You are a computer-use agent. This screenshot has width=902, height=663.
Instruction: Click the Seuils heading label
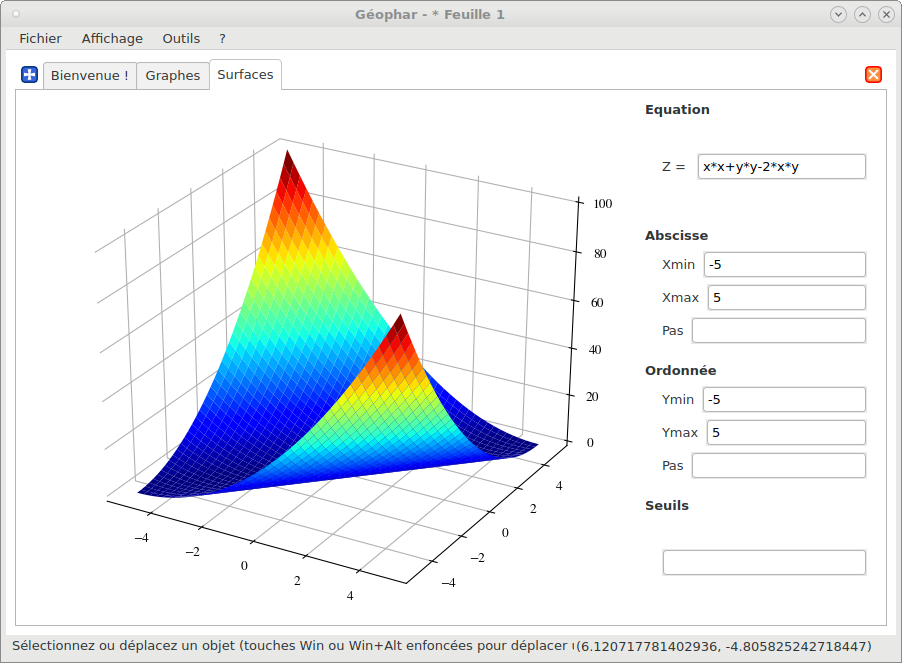coord(667,506)
